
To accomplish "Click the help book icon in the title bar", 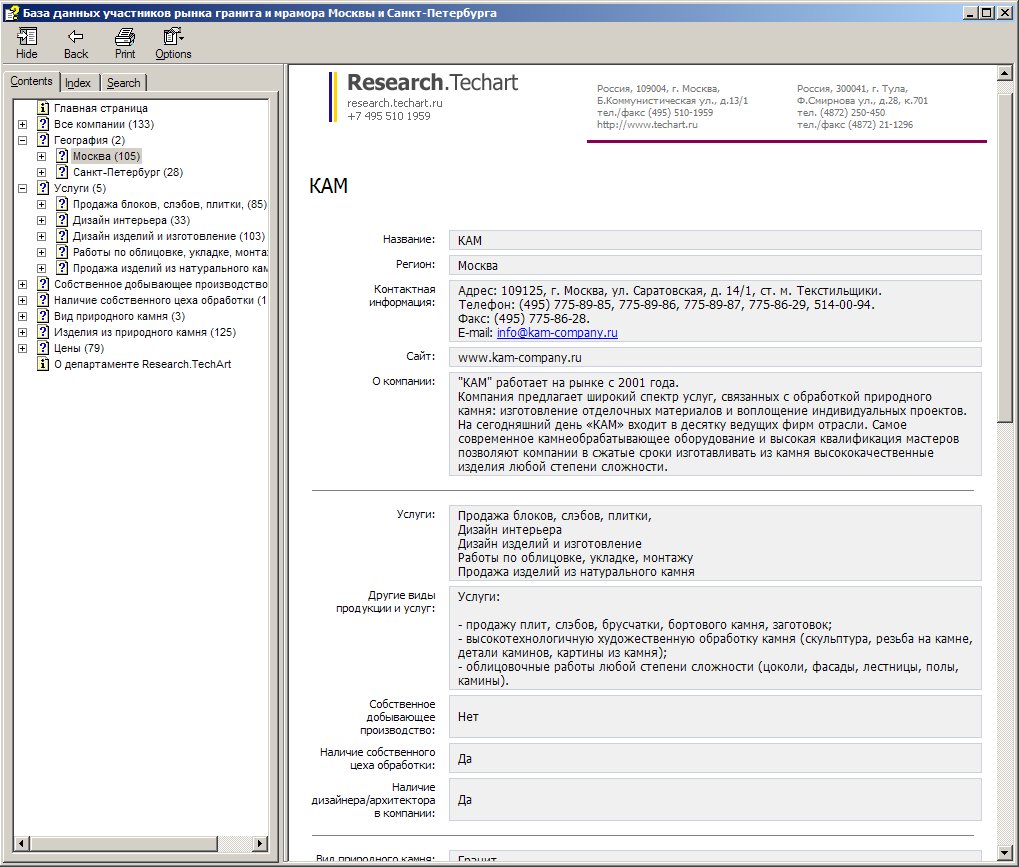I will tap(11, 12).
